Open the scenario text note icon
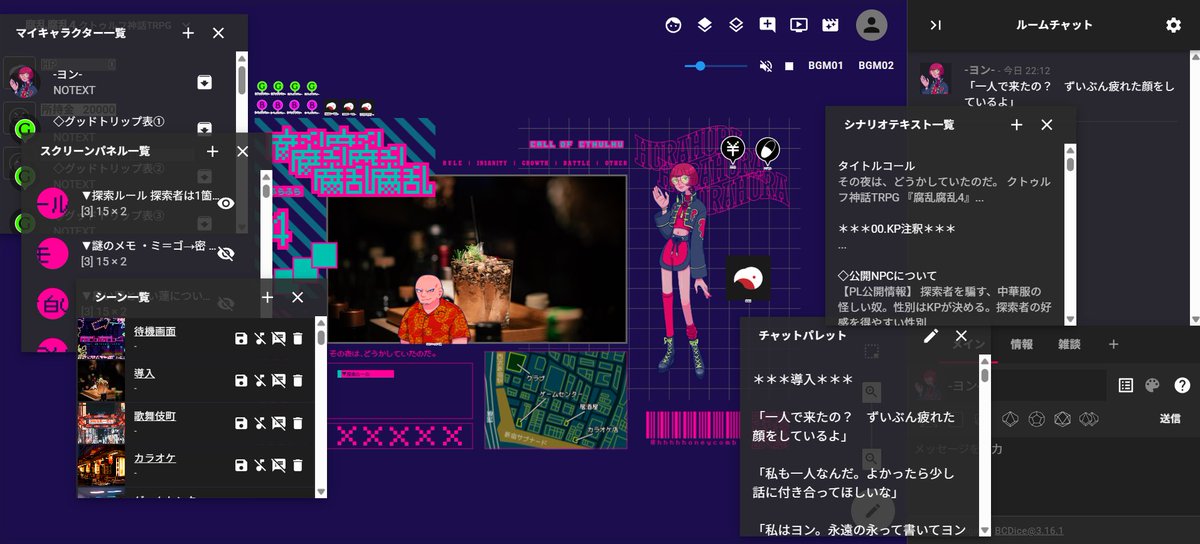 point(767,25)
